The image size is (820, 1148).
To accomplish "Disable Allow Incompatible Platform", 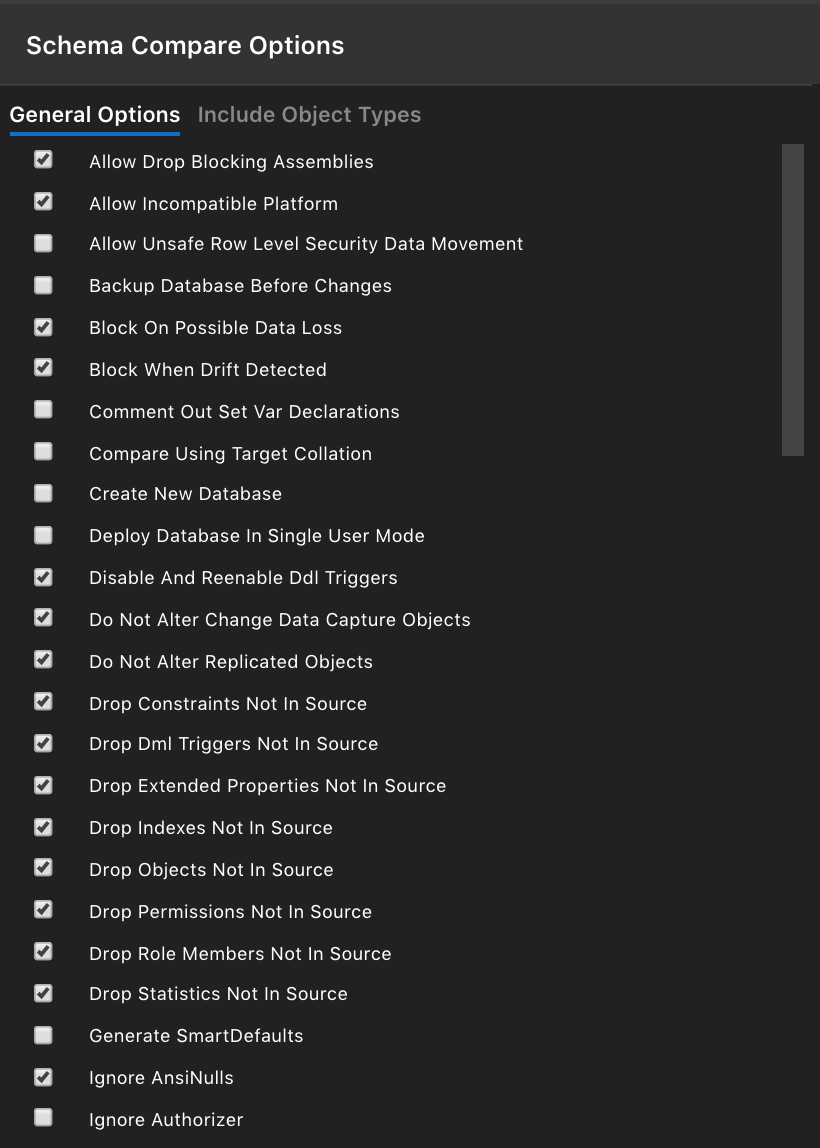I will coord(43,201).
